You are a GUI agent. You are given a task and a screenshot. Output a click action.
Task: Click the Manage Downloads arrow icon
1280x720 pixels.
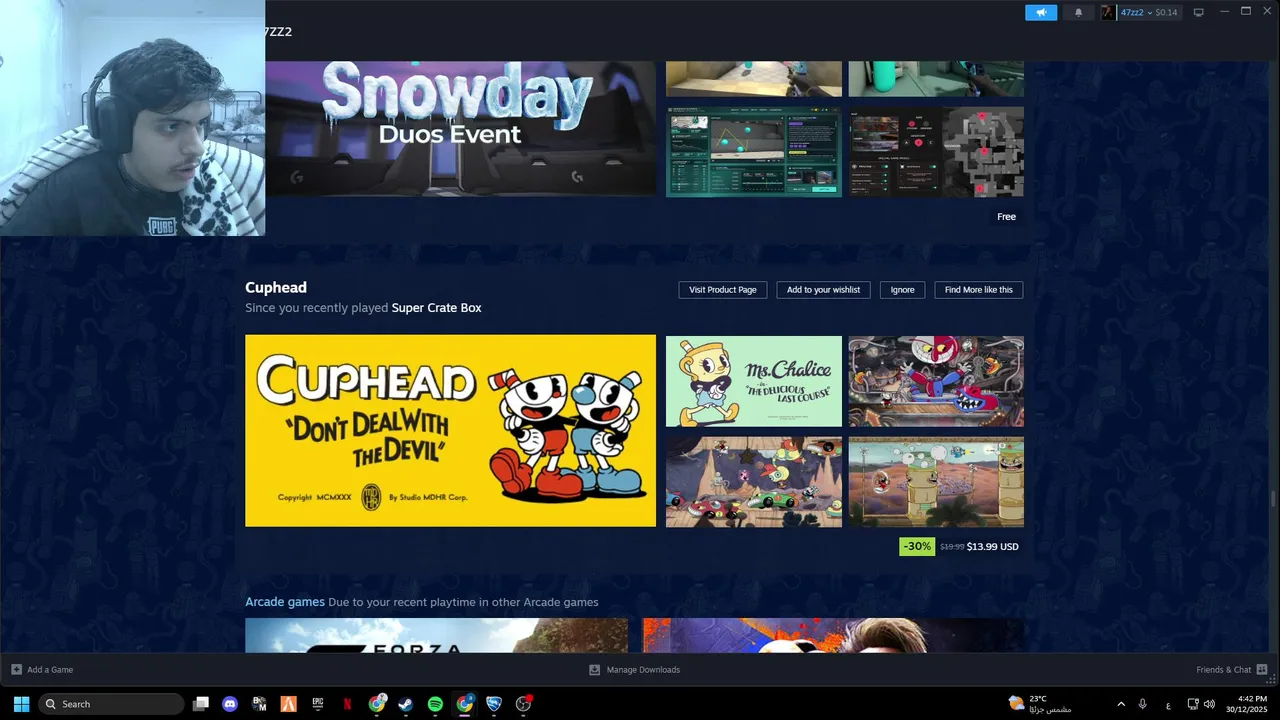(x=595, y=670)
